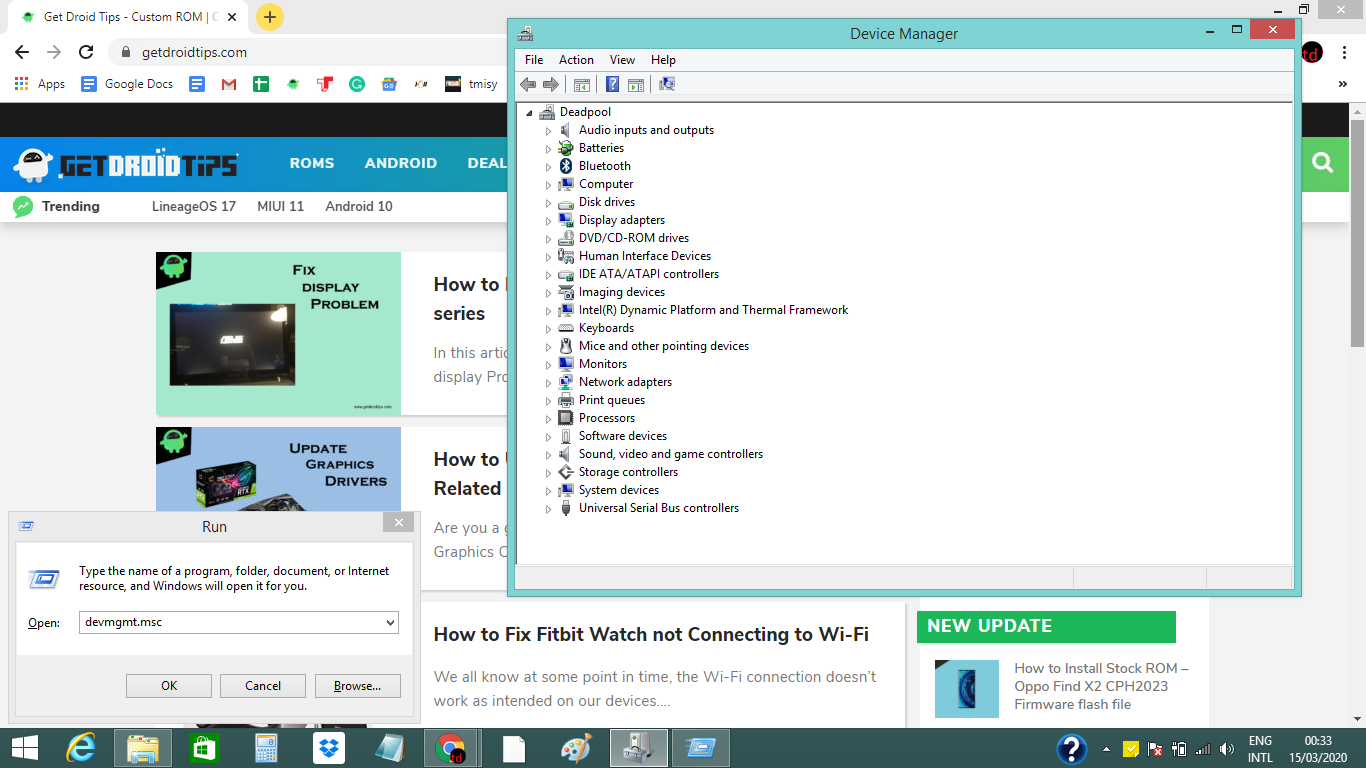Open the Run dialog Open dropdown arrow
This screenshot has height=768, width=1366.
click(390, 622)
